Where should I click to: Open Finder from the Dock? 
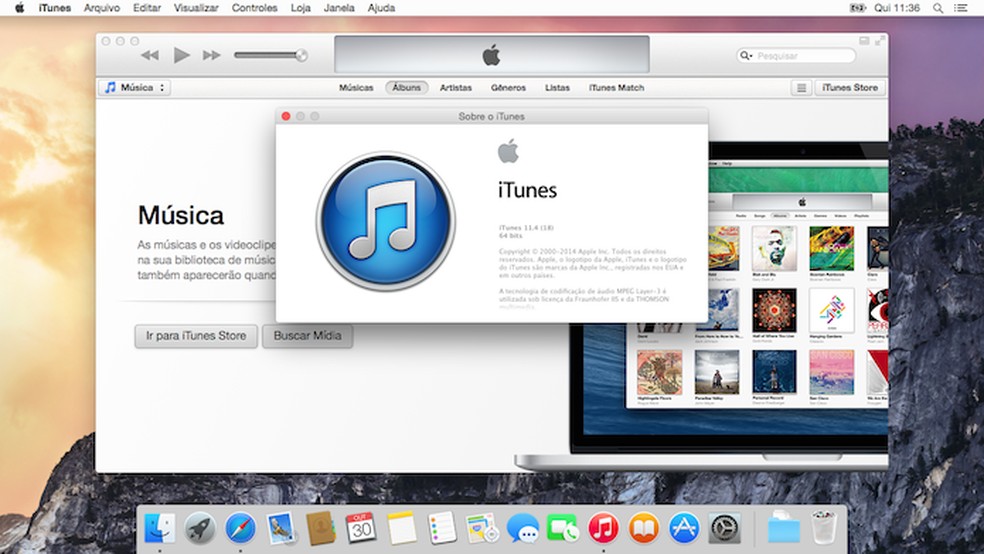(x=159, y=528)
